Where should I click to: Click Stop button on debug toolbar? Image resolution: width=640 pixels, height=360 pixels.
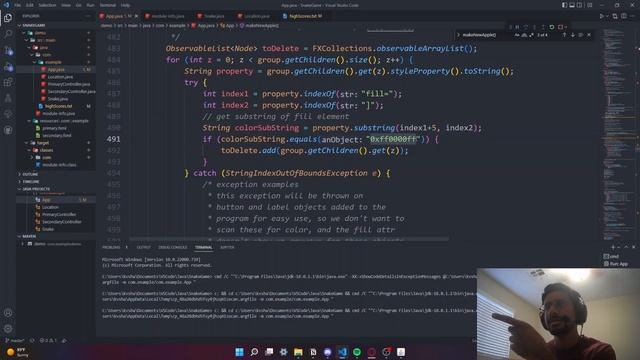[x=560, y=27]
